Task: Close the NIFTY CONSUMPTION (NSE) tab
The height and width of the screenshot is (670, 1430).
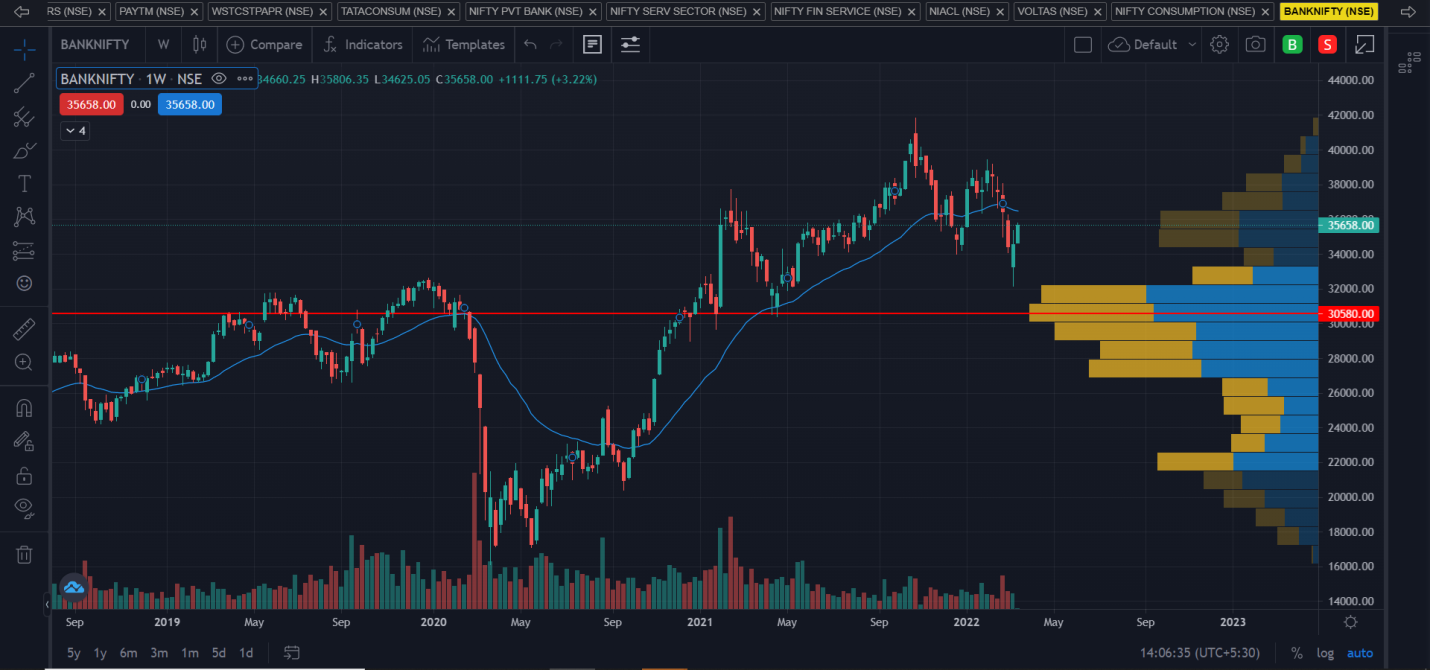Action: coord(1264,12)
